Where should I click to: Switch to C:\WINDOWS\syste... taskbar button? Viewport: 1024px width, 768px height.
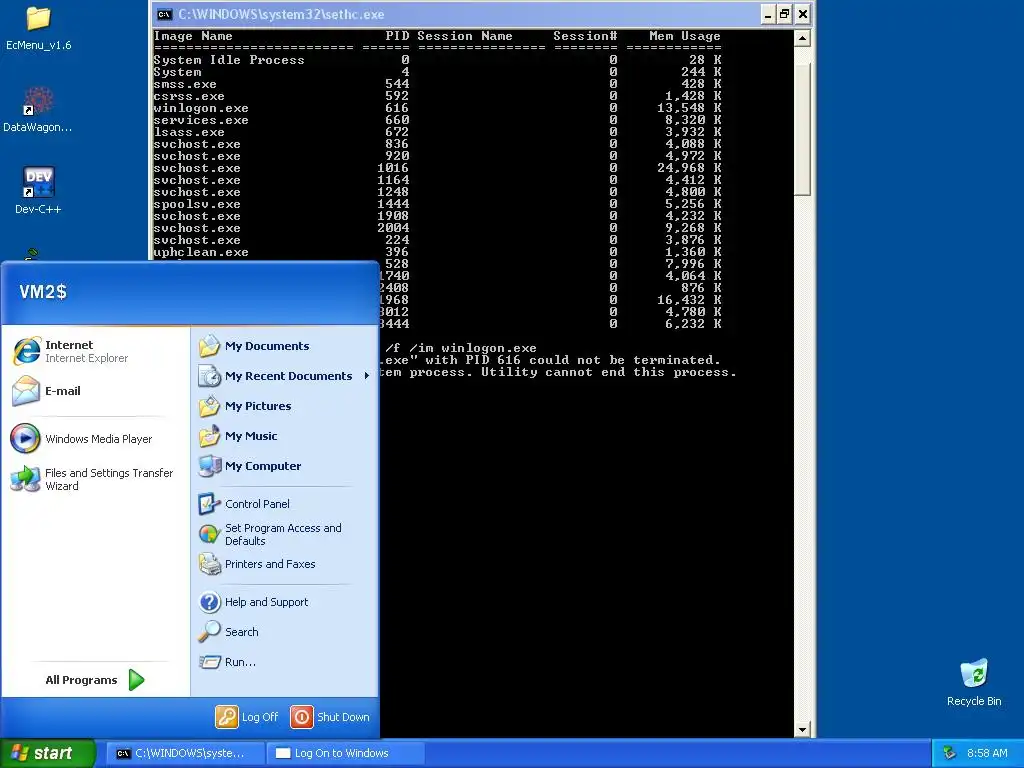(185, 753)
